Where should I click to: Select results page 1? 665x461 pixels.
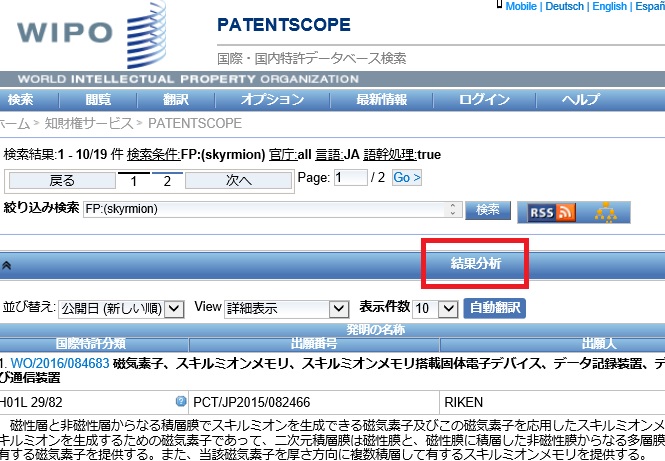pos(134,181)
